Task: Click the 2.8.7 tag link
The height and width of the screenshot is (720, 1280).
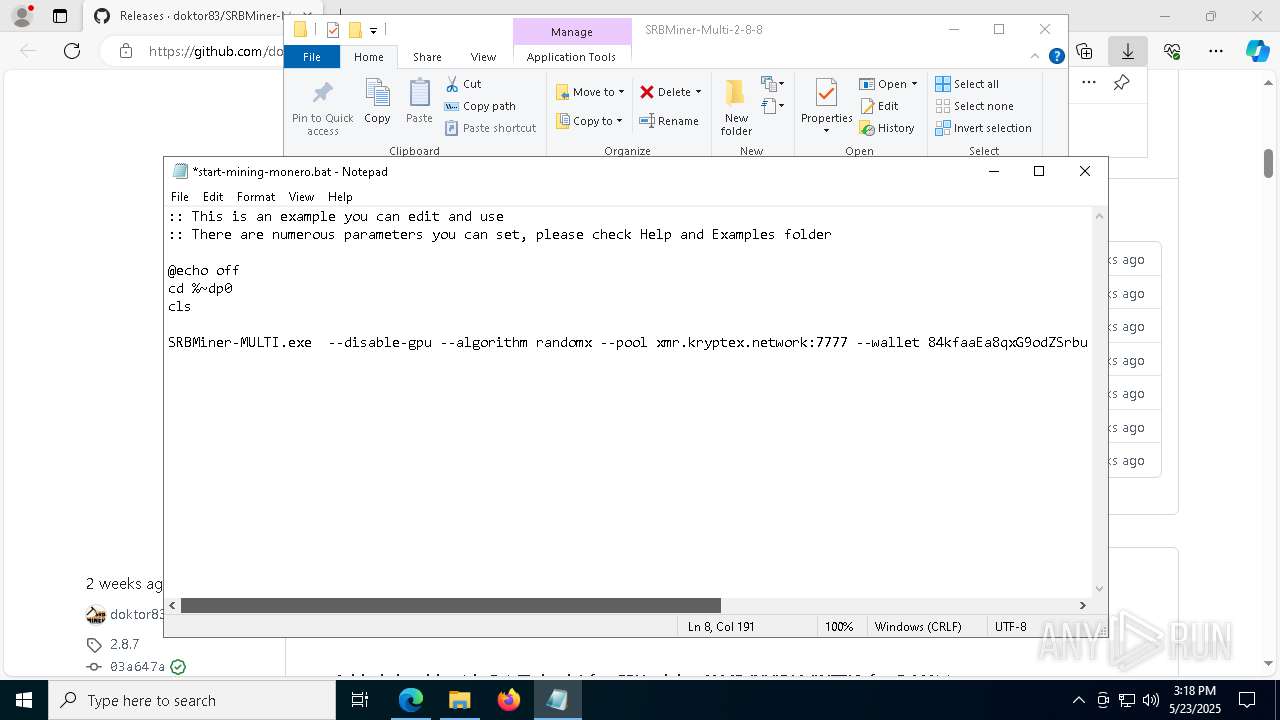Action: tap(124, 644)
